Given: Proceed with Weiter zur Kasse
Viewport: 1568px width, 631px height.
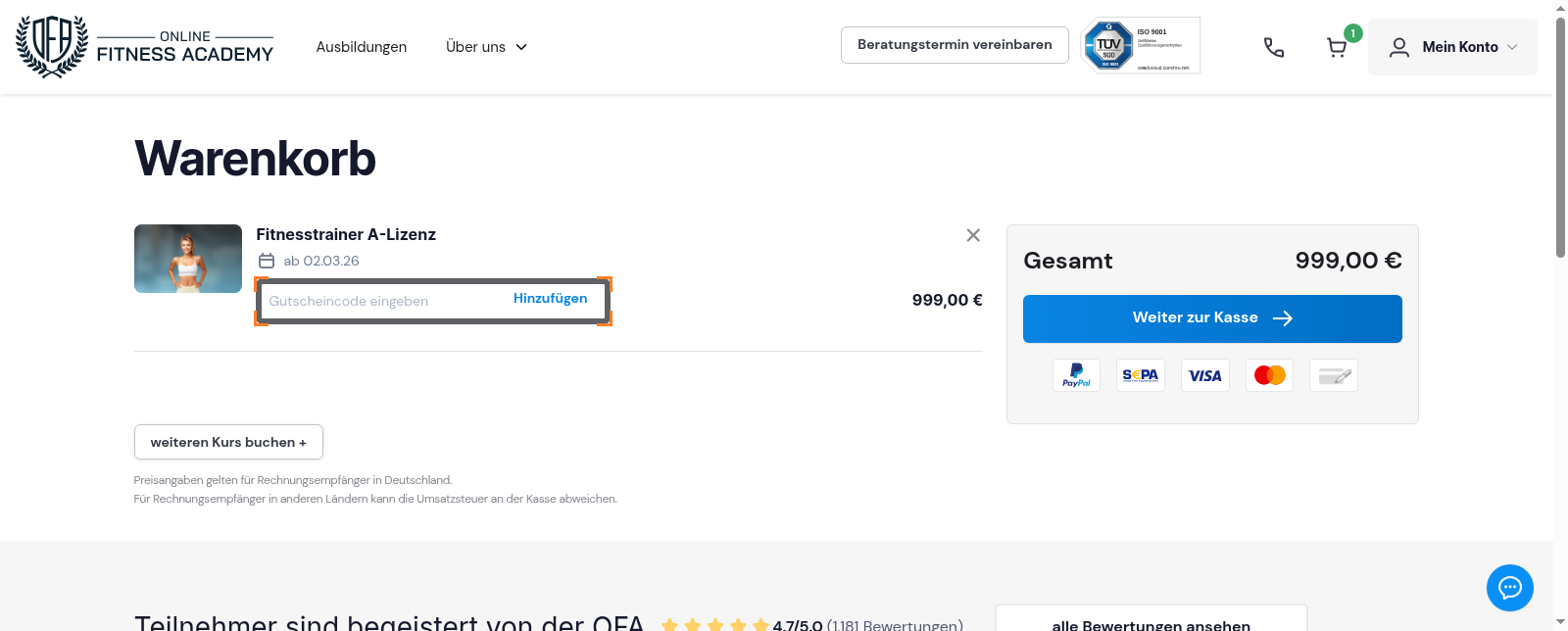Looking at the screenshot, I should pyautogui.click(x=1212, y=318).
